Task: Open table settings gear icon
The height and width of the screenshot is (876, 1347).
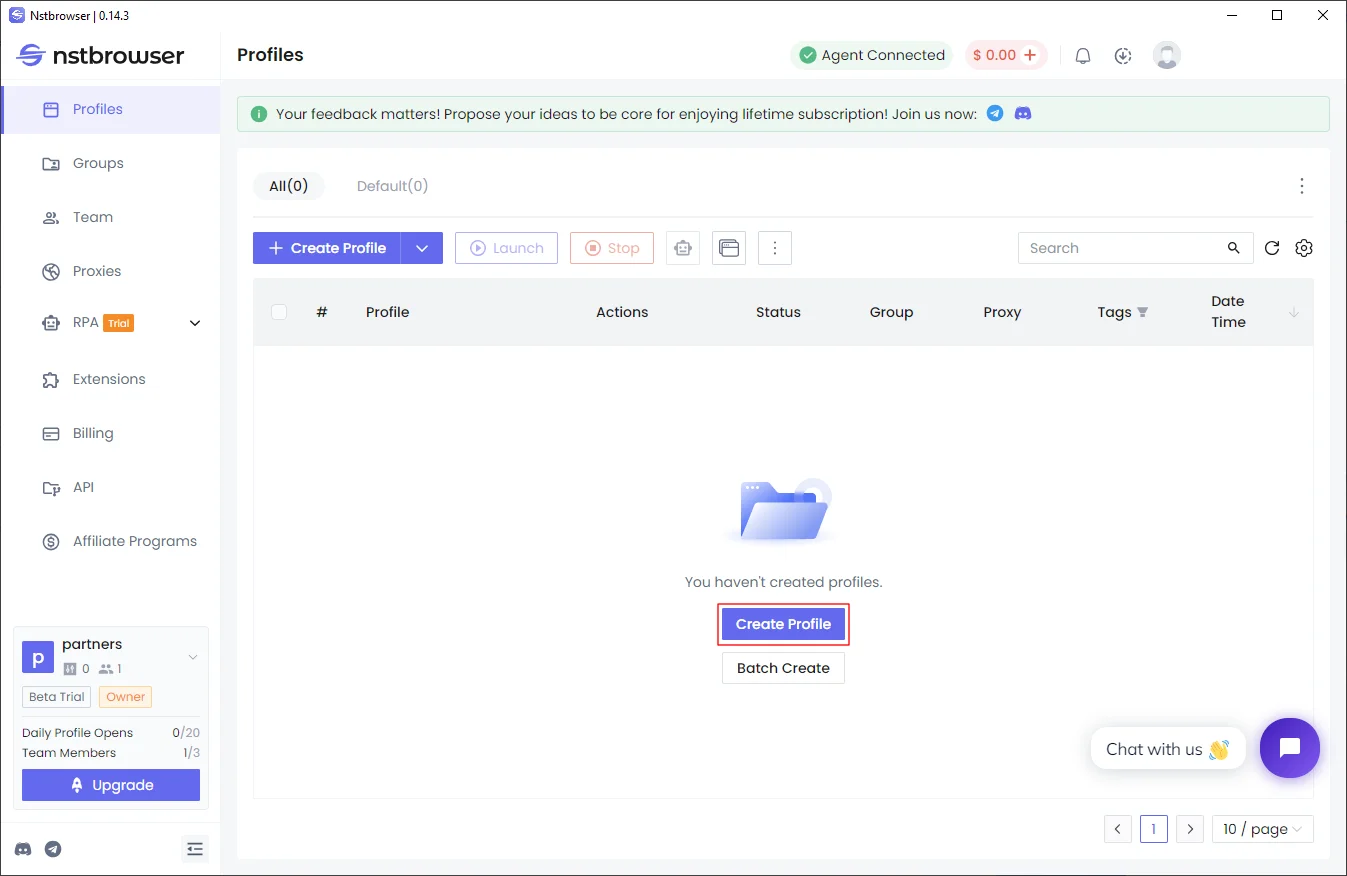Action: point(1303,248)
